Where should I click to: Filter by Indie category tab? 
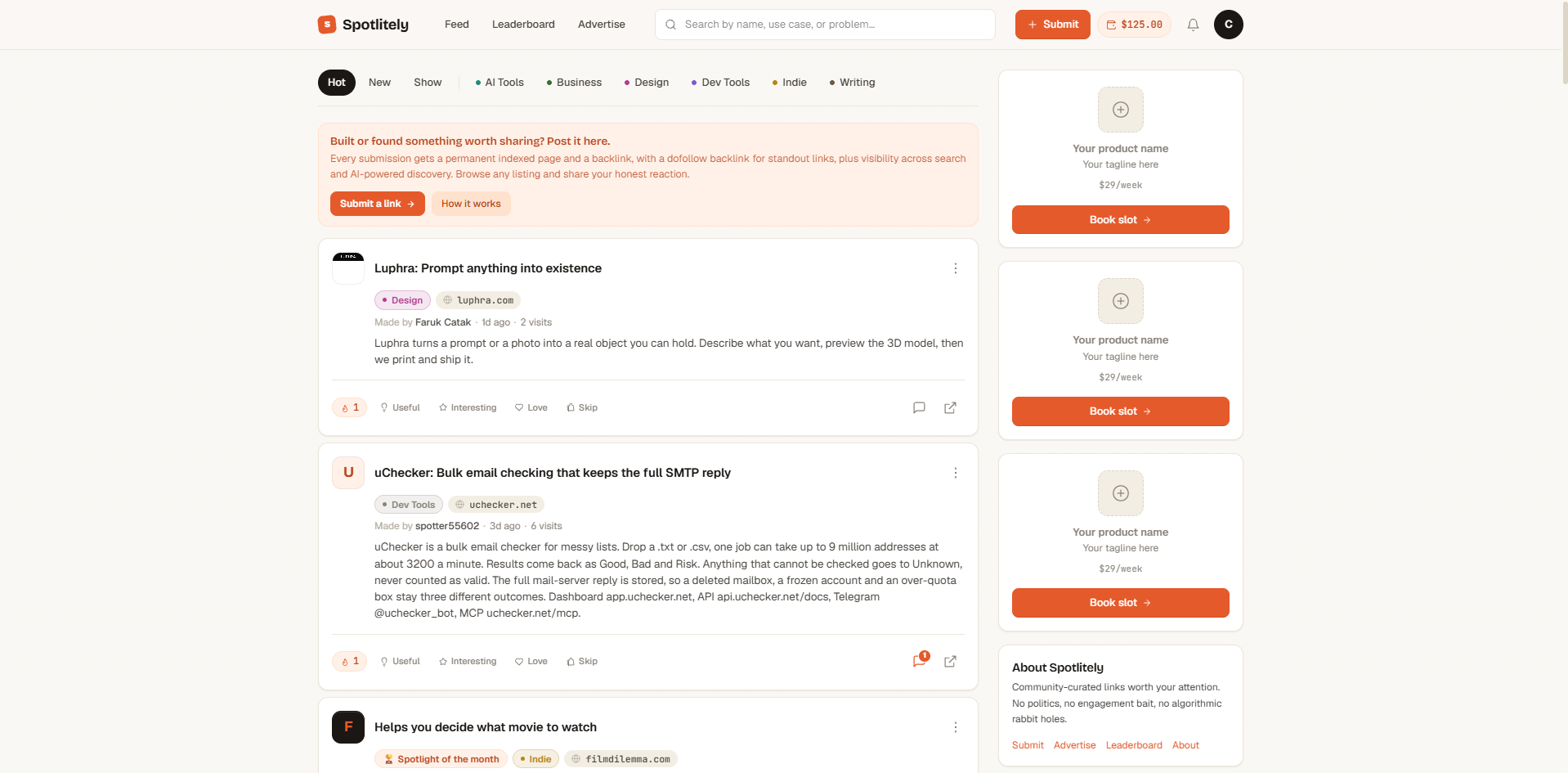click(790, 83)
